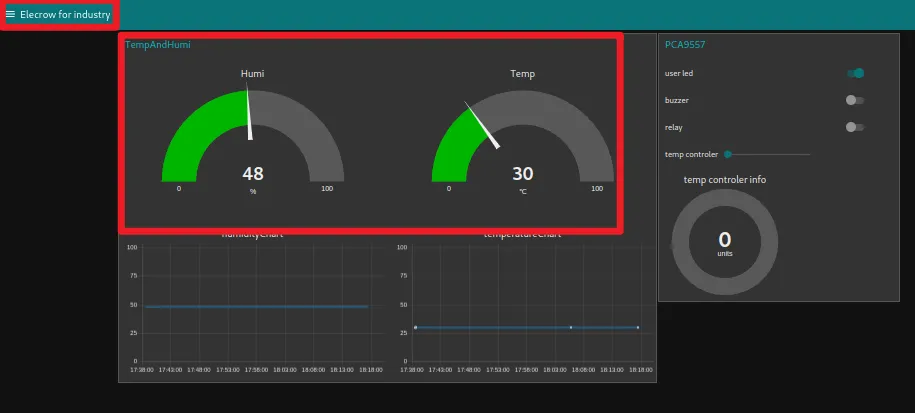The height and width of the screenshot is (413, 915).
Task: Click the Humi gauge needle
Action: click(x=250, y=117)
